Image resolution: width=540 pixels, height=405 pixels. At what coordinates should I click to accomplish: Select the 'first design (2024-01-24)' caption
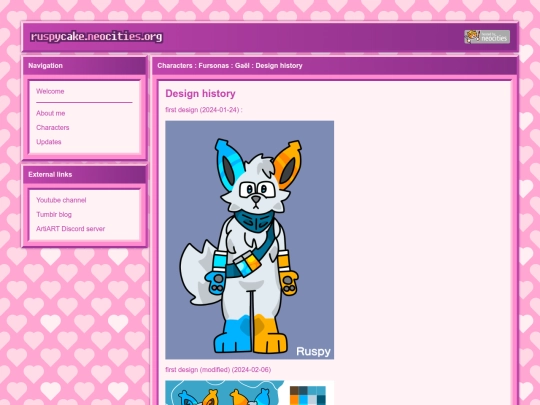coord(204,110)
